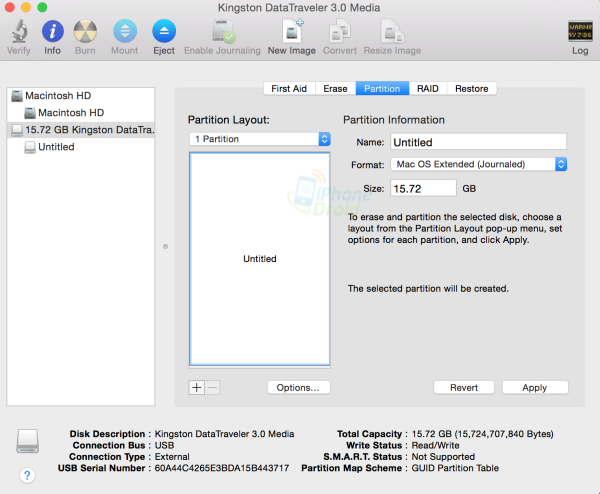Screen dimensions: 600x494
Task: Click the Resize Image toolbar icon
Action: [x=392, y=31]
